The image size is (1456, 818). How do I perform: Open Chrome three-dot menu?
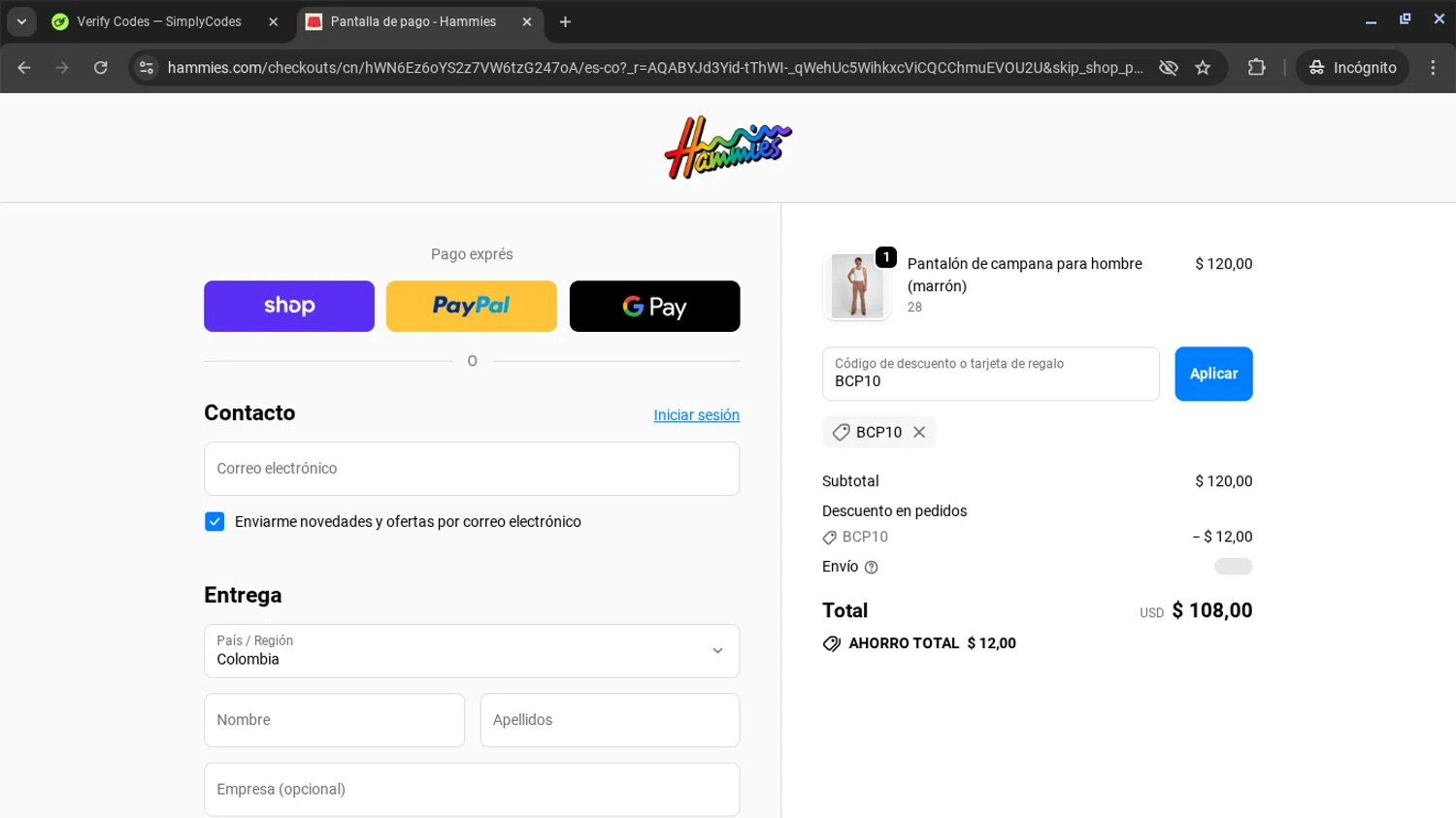click(1433, 67)
